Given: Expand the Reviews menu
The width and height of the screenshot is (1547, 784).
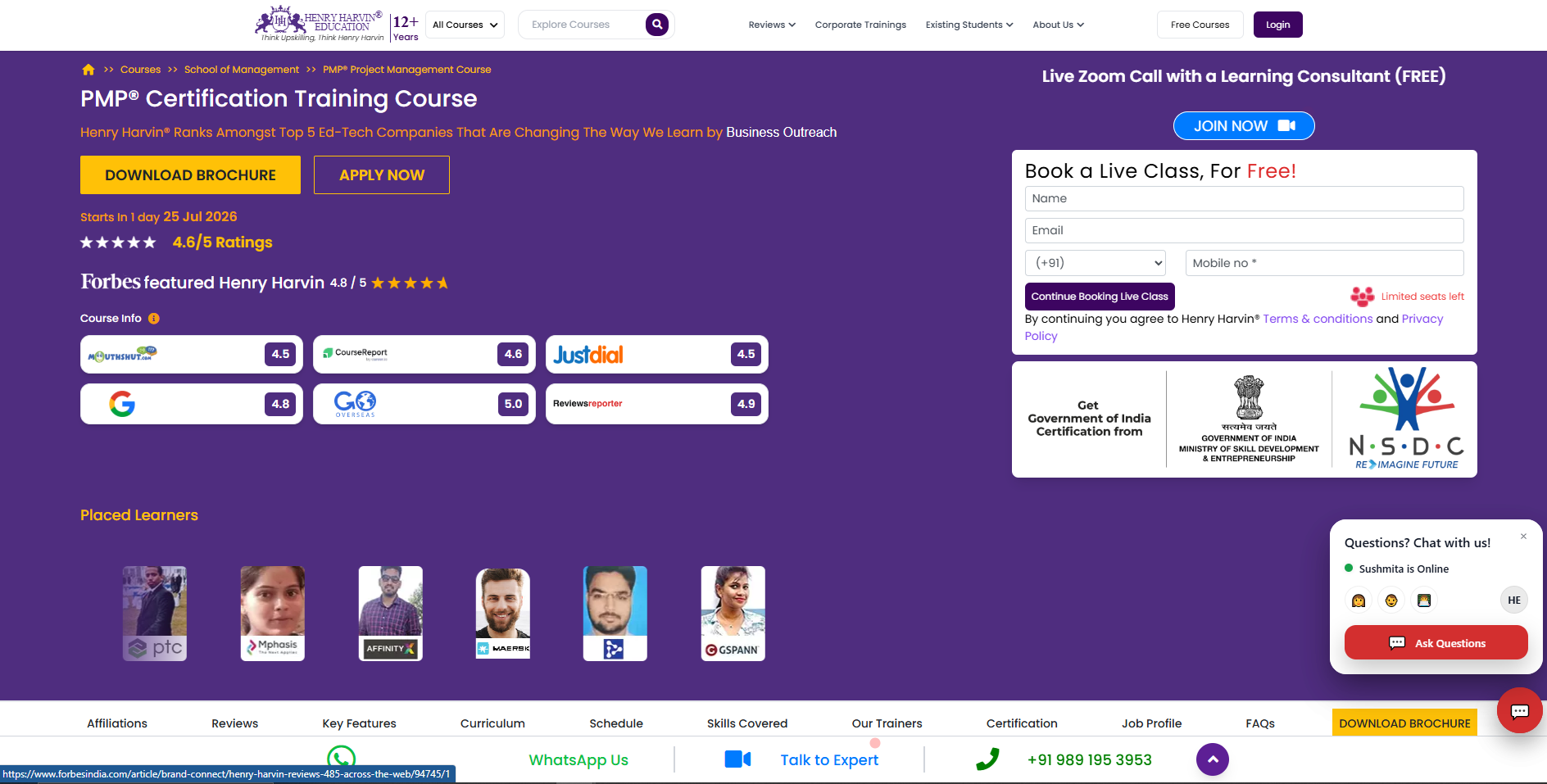Looking at the screenshot, I should pos(772,25).
